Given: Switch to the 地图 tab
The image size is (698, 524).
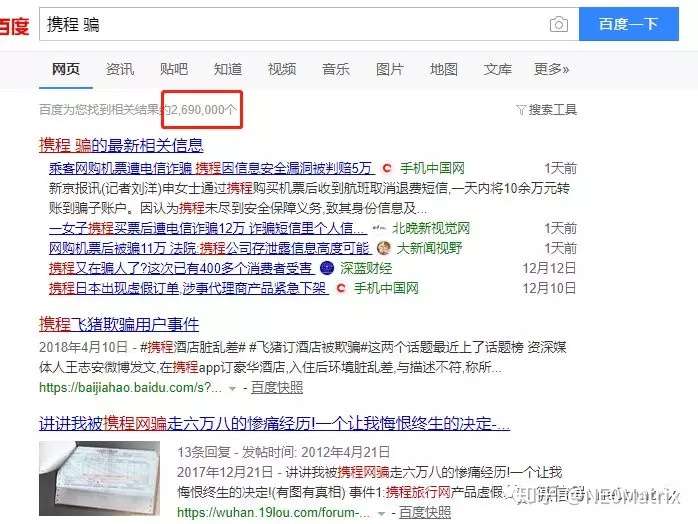Looking at the screenshot, I should (444, 69).
